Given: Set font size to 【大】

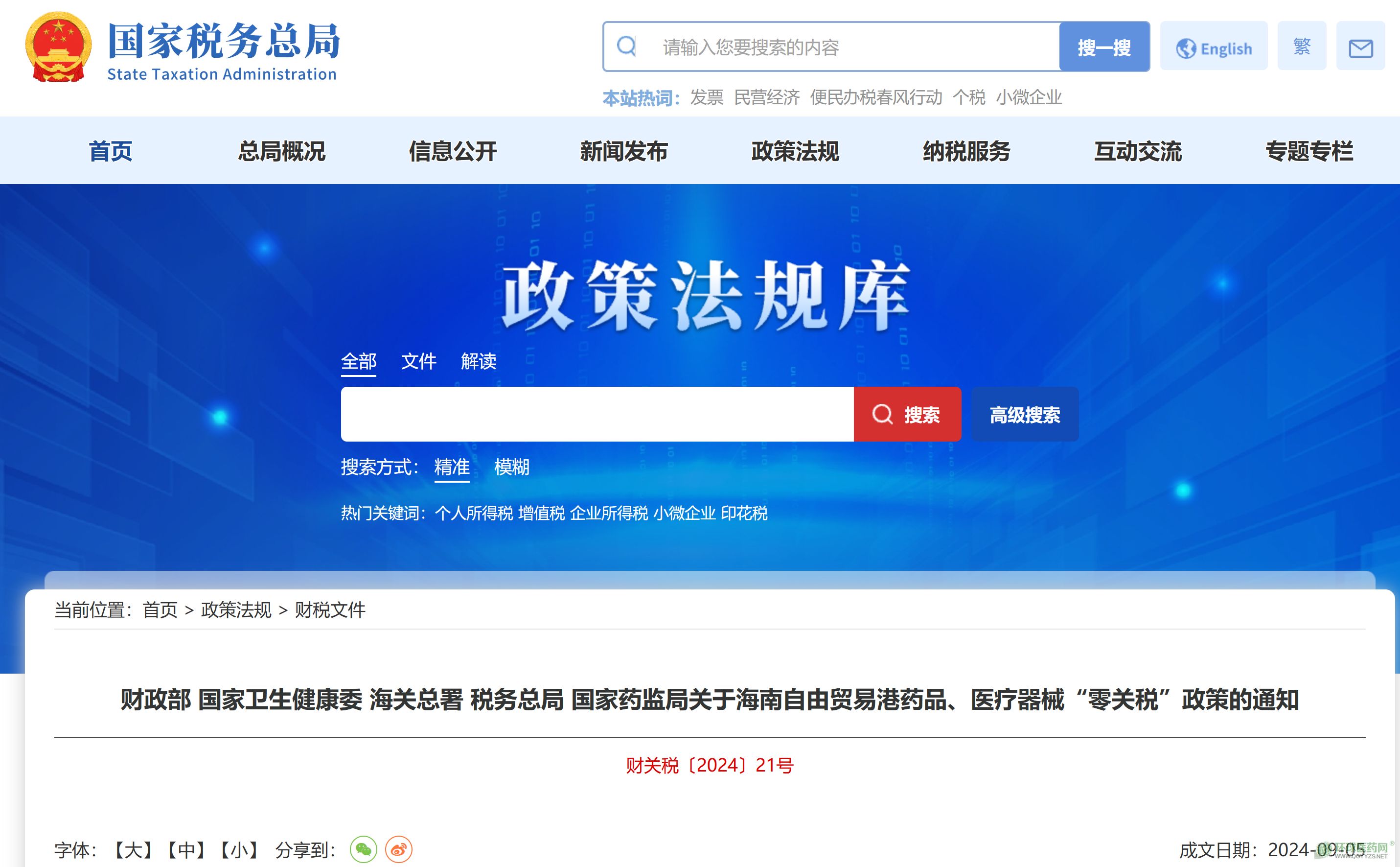Looking at the screenshot, I should (133, 850).
